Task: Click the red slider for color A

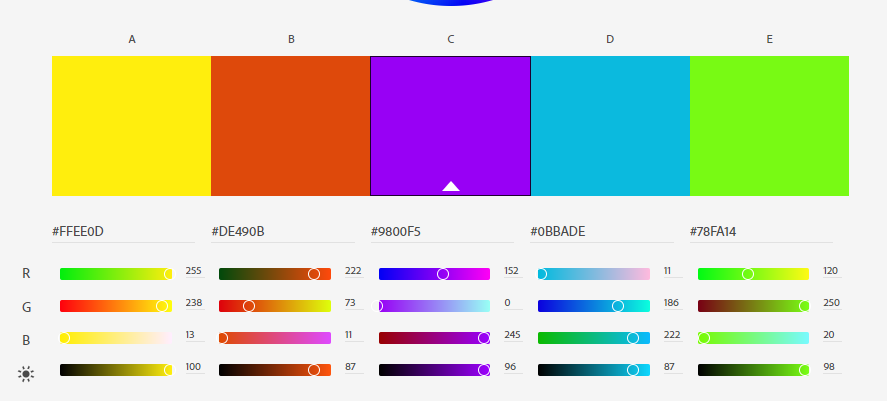Action: (116, 274)
